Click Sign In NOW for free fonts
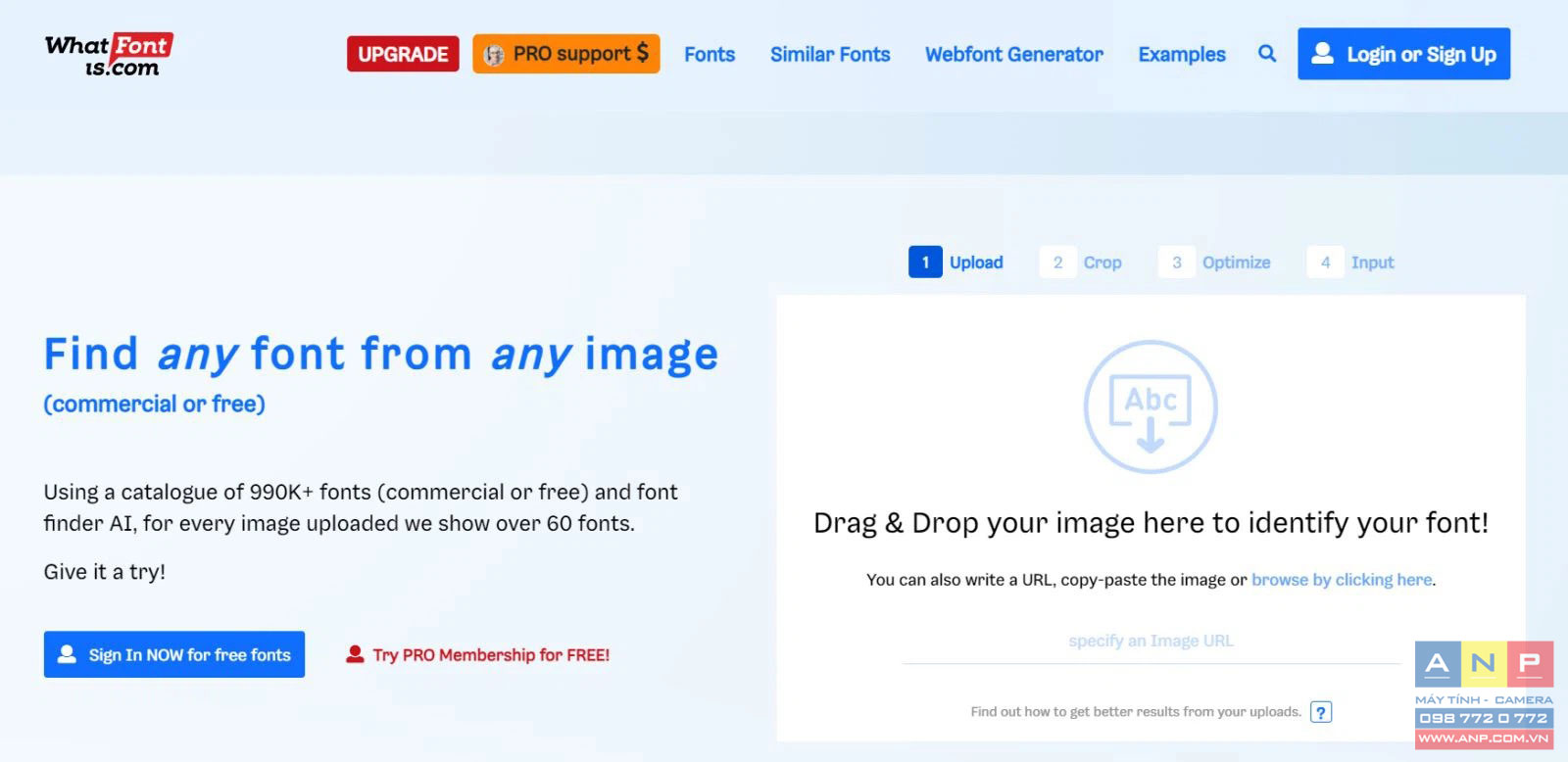 (174, 654)
